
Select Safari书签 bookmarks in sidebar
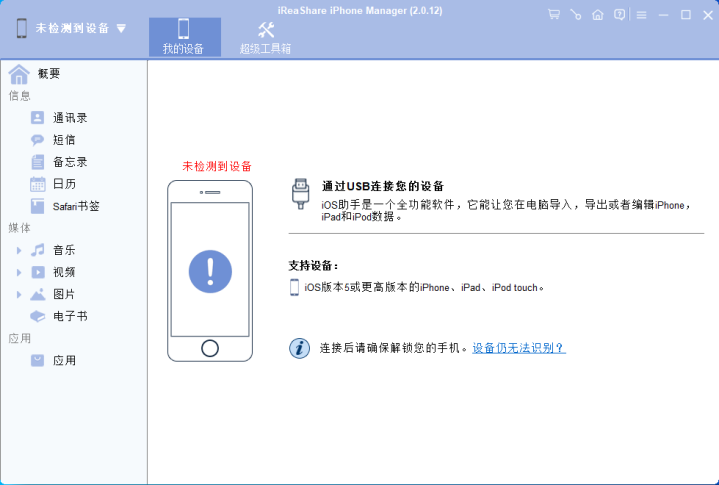[x=76, y=206]
